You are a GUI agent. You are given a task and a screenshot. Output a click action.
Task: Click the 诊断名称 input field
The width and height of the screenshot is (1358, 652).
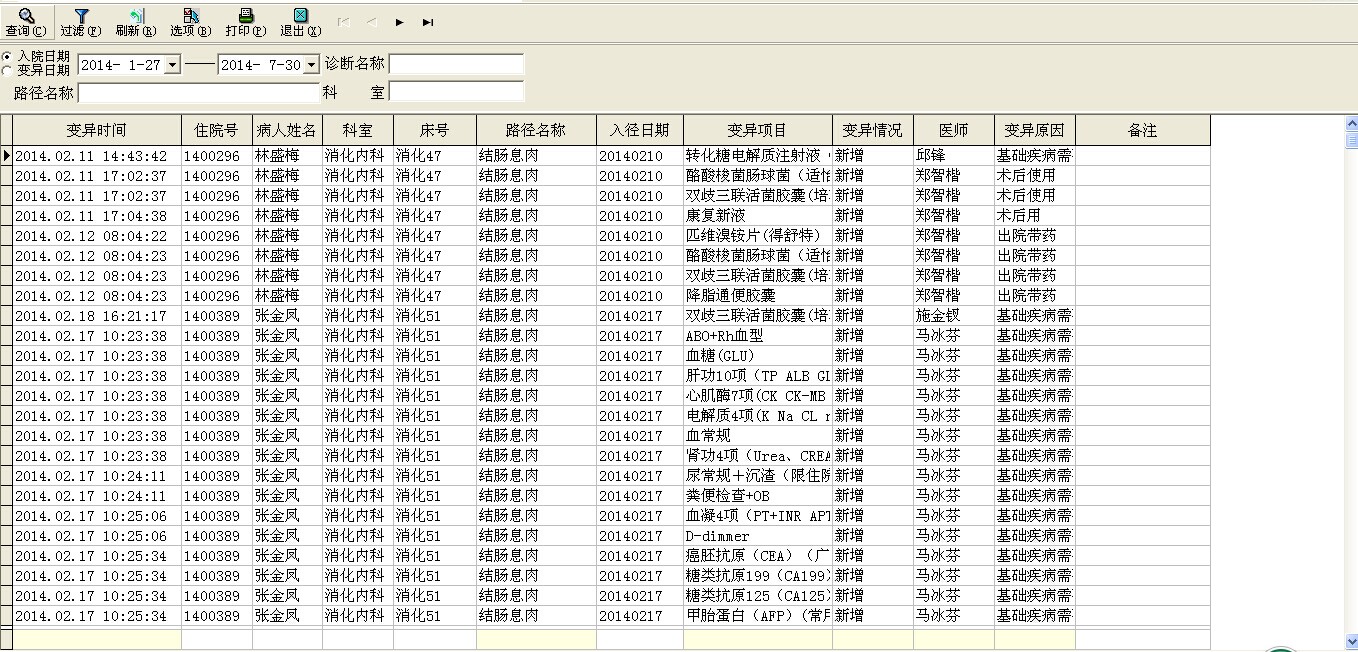[x=456, y=64]
